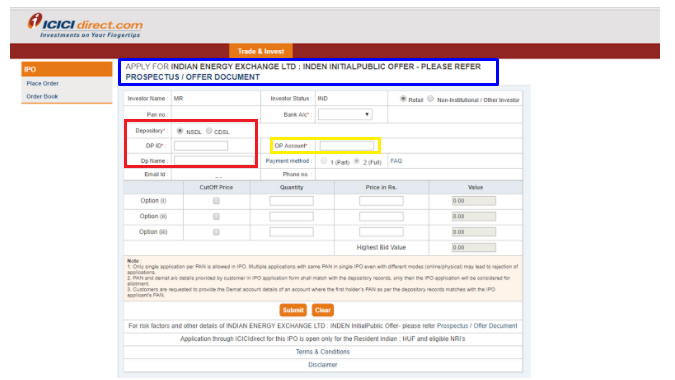The image size is (675, 380).
Task: Click the Pan no. label
Action: pos(157,115)
